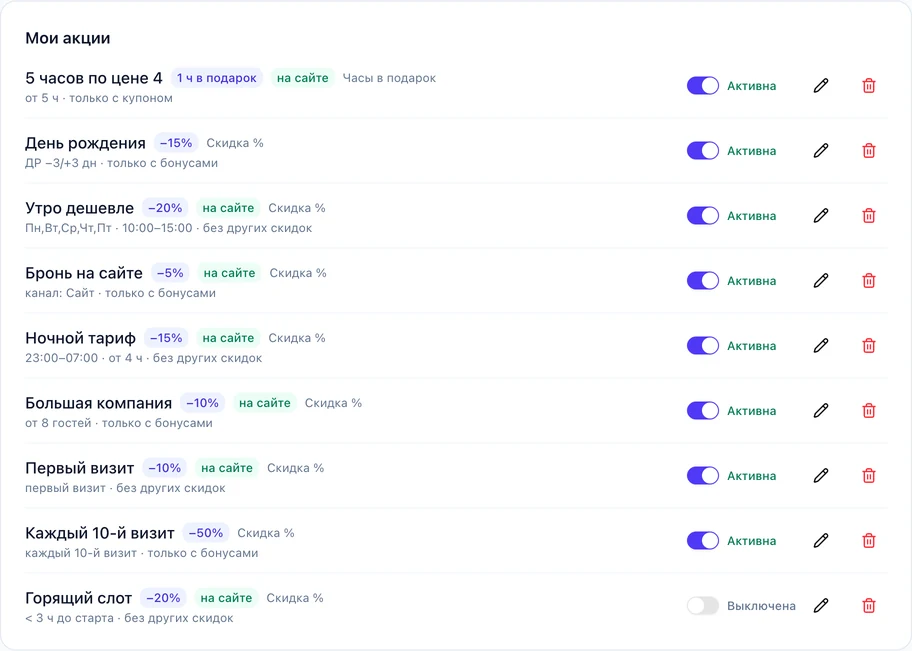Viewport: 912px width, 651px height.
Task: Switch off the «Ночной тариф» promotion
Action: pyautogui.click(x=703, y=346)
